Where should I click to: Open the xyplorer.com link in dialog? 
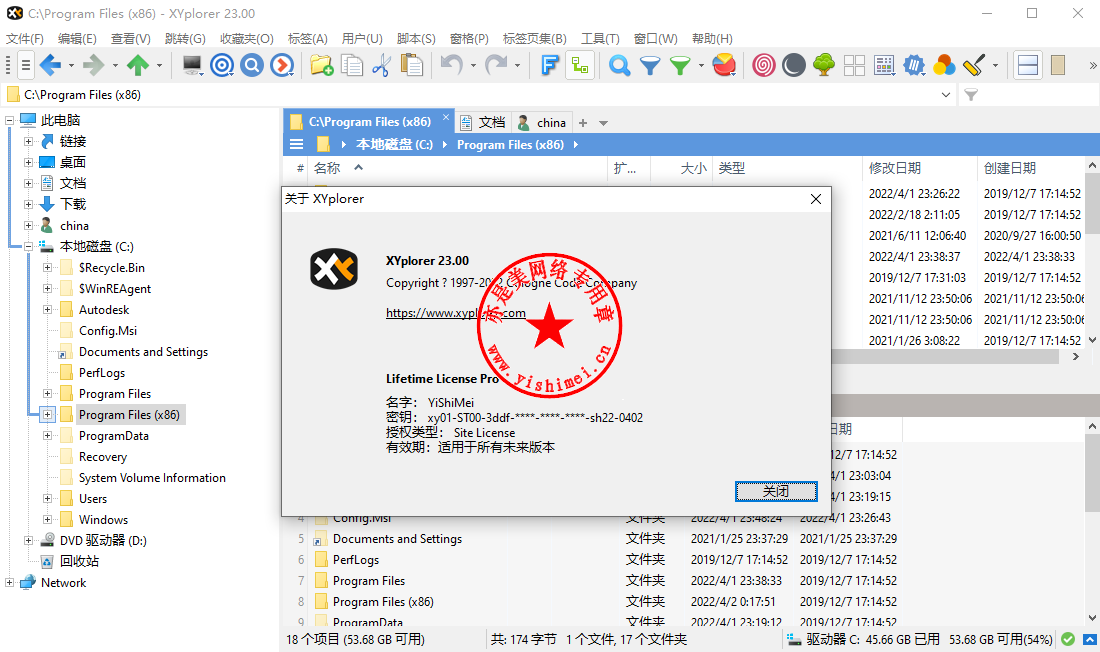pos(455,313)
